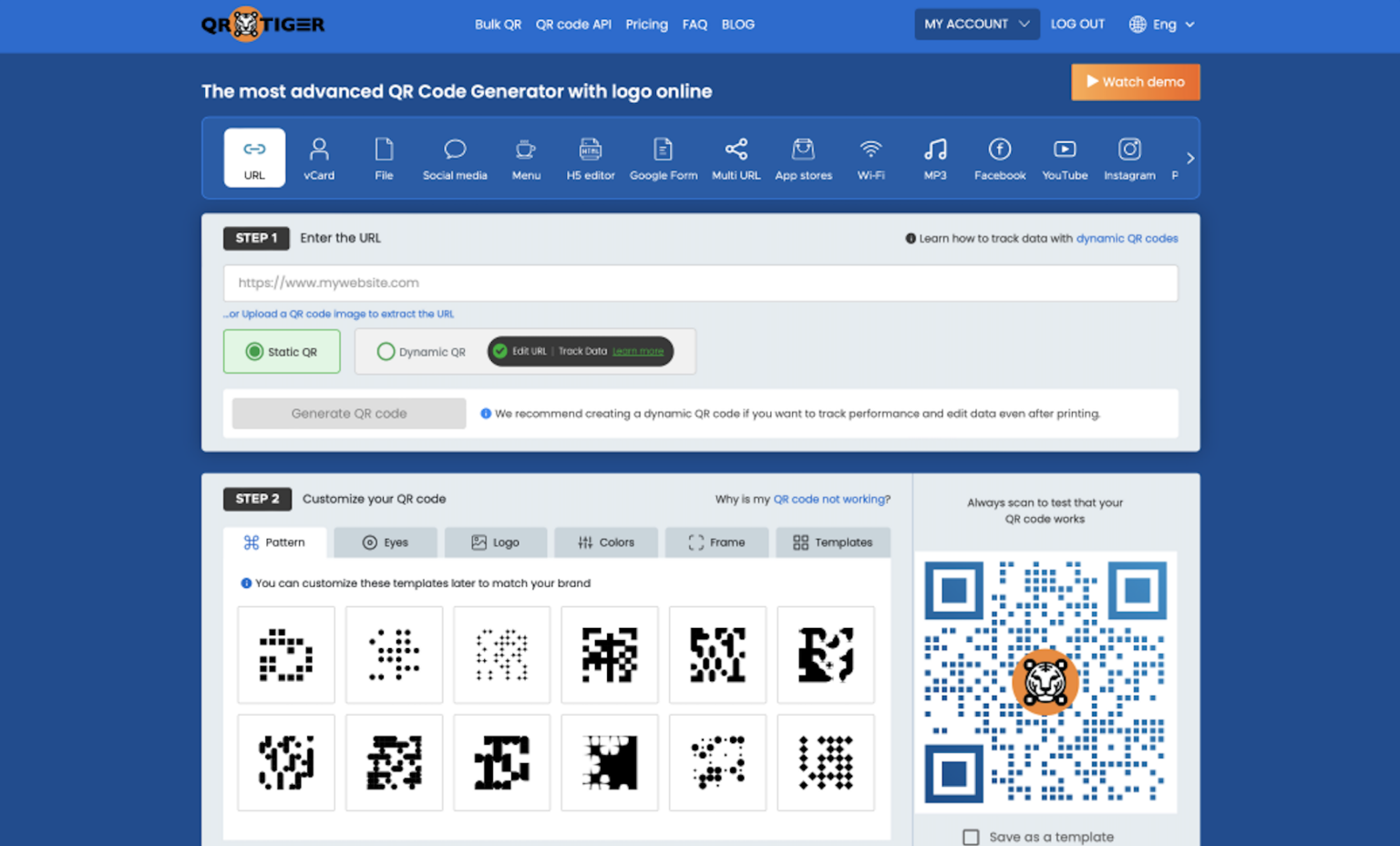Switch to the Colors customization tab

(605, 542)
